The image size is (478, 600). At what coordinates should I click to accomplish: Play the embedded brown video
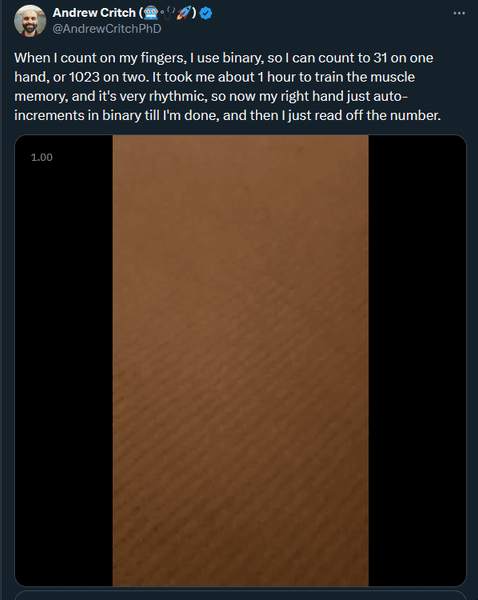[240, 360]
